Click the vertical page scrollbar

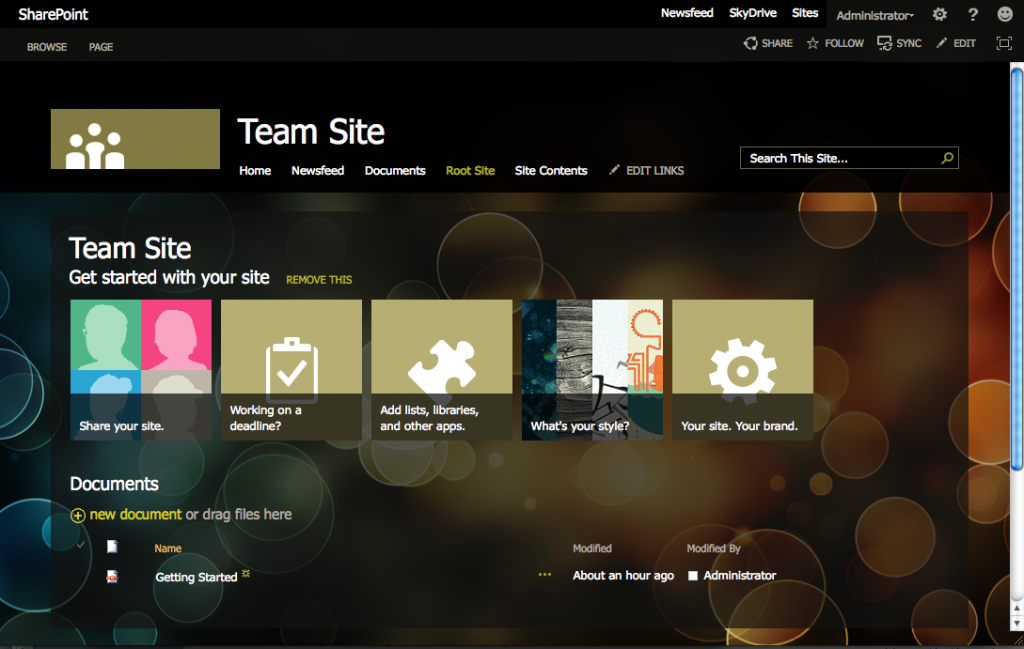1017,268
